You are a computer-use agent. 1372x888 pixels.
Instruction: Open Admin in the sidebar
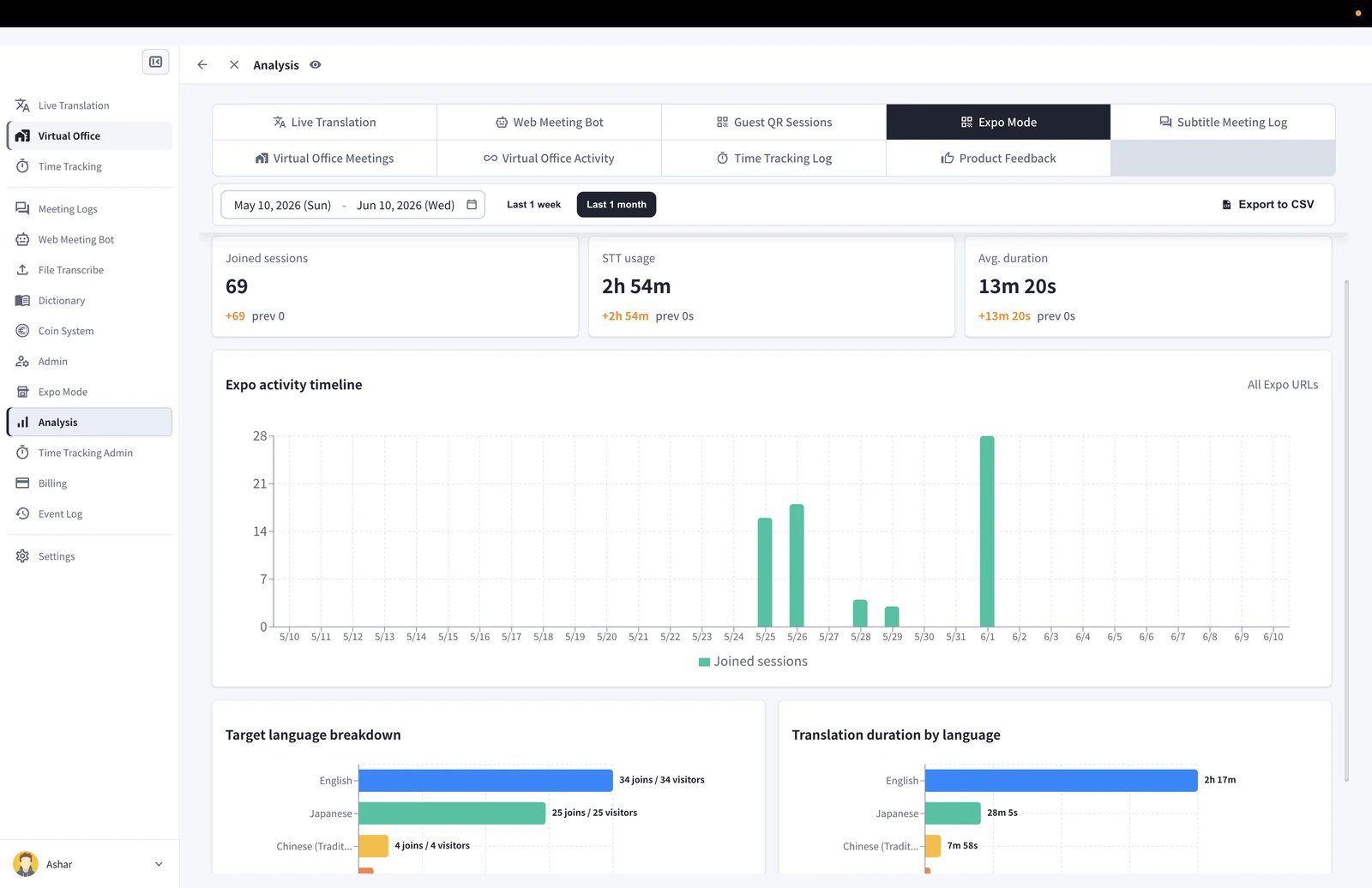pyautogui.click(x=89, y=362)
